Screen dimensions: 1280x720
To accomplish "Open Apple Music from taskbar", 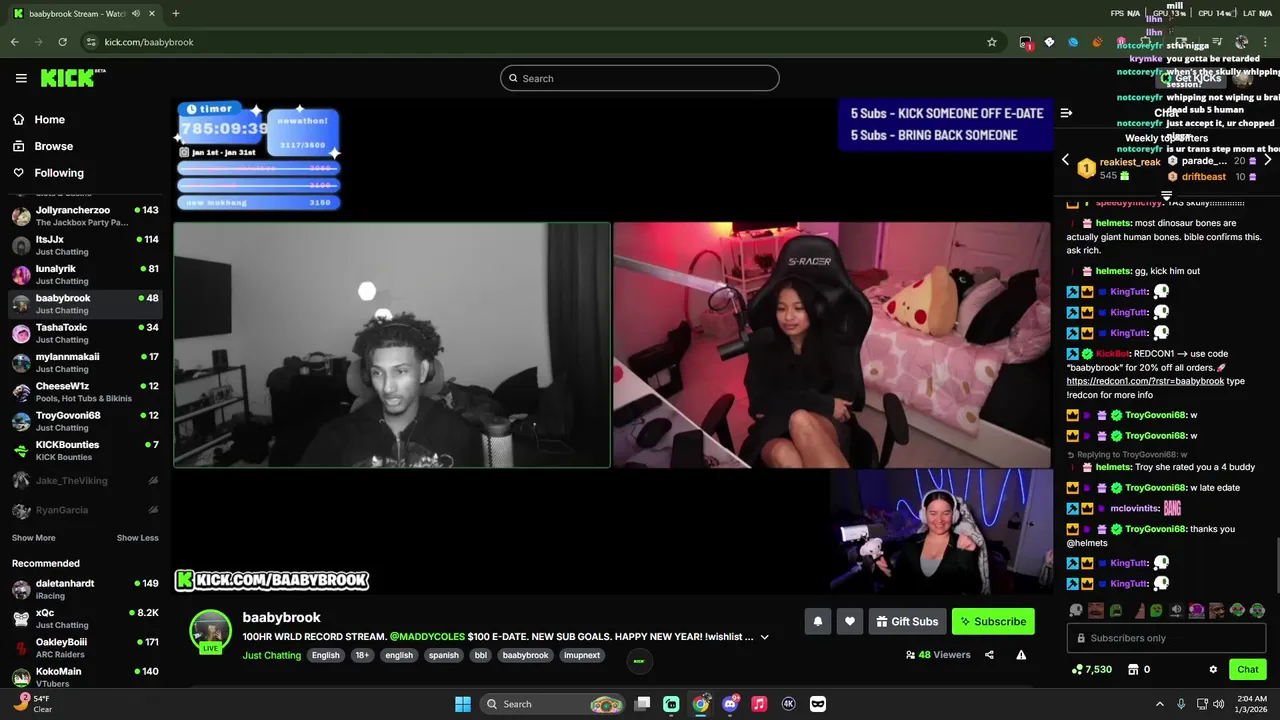I will coord(759,704).
